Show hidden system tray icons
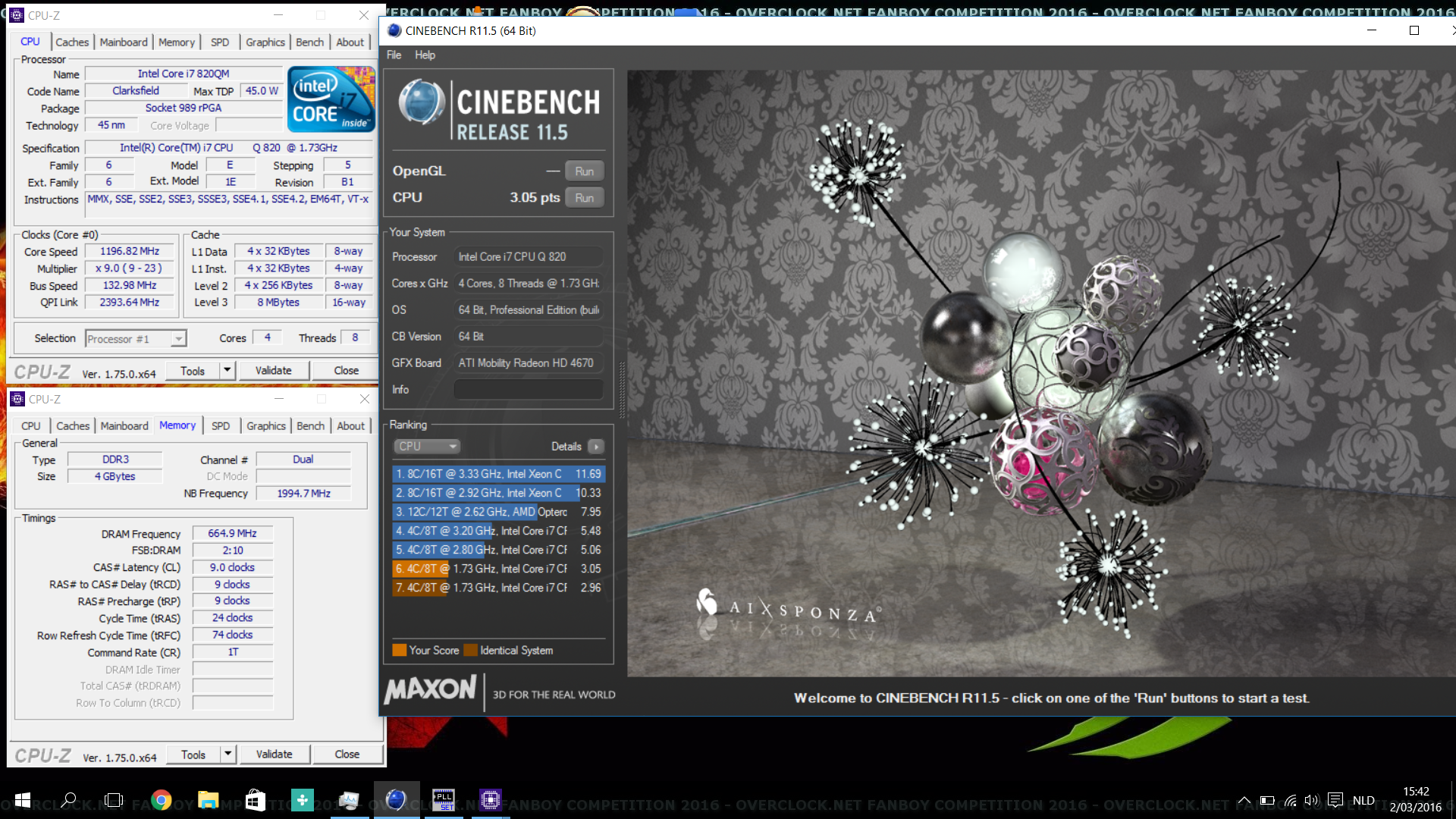Viewport: 1456px width, 819px height. point(1244,800)
